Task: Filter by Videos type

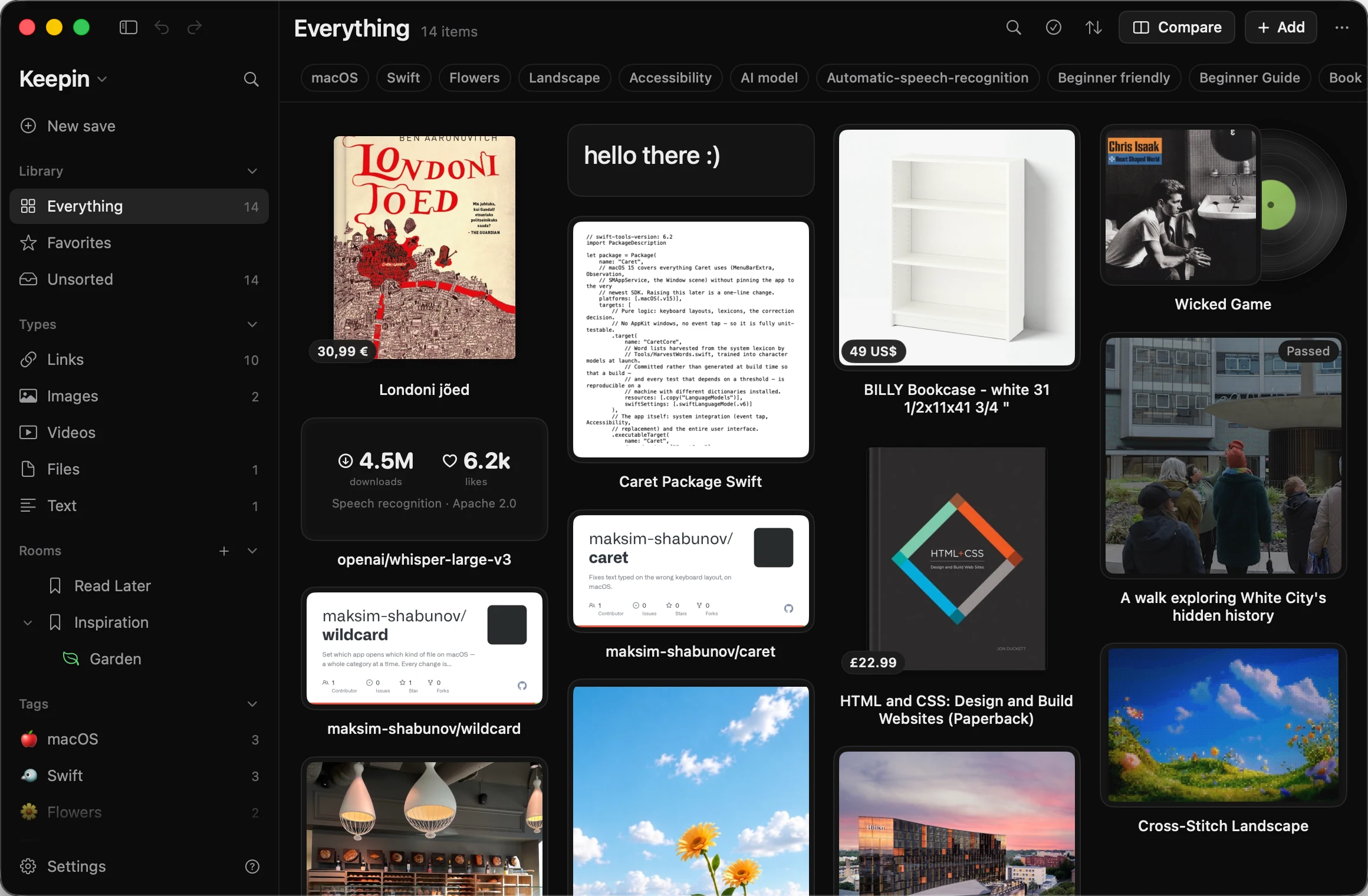Action: tap(139, 433)
